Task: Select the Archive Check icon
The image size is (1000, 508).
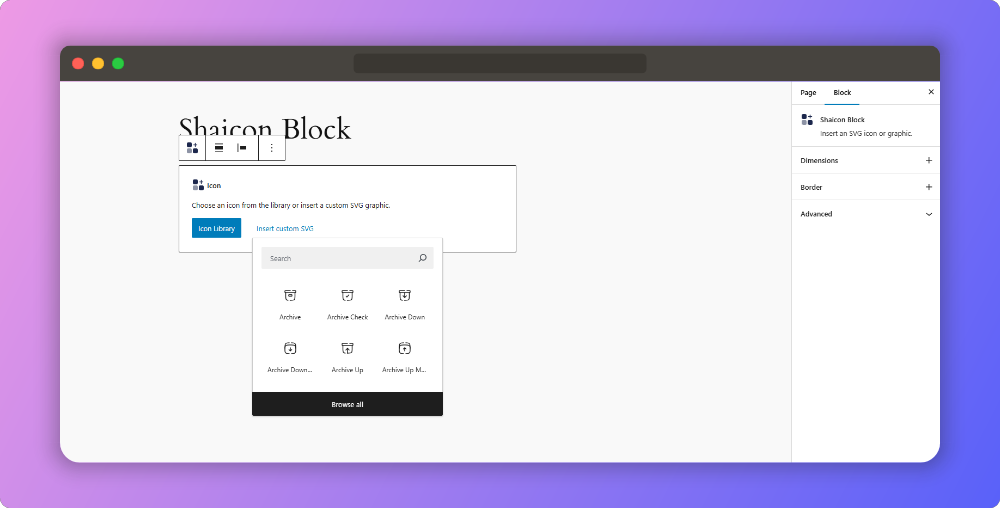Action: click(x=348, y=304)
